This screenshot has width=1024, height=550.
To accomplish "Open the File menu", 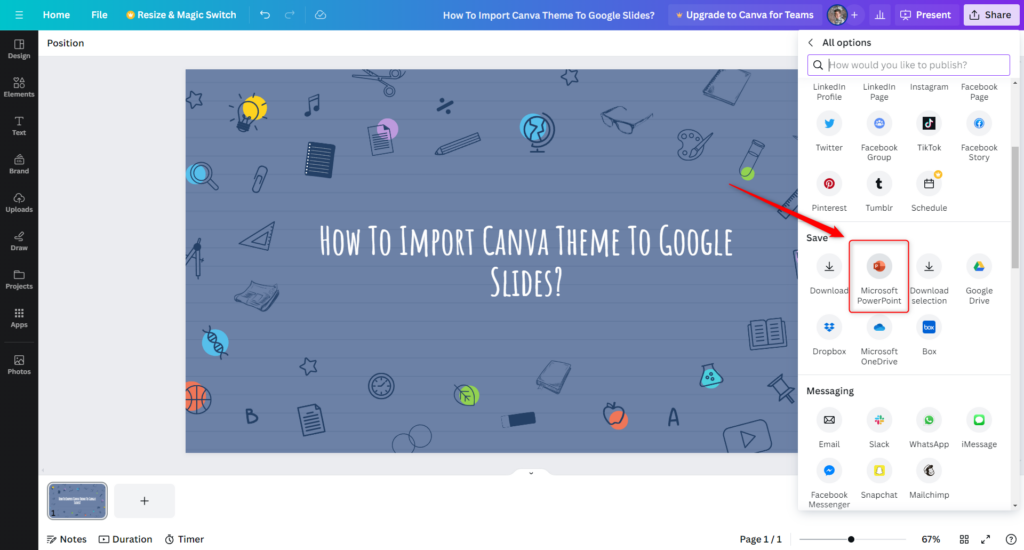I will [x=99, y=15].
